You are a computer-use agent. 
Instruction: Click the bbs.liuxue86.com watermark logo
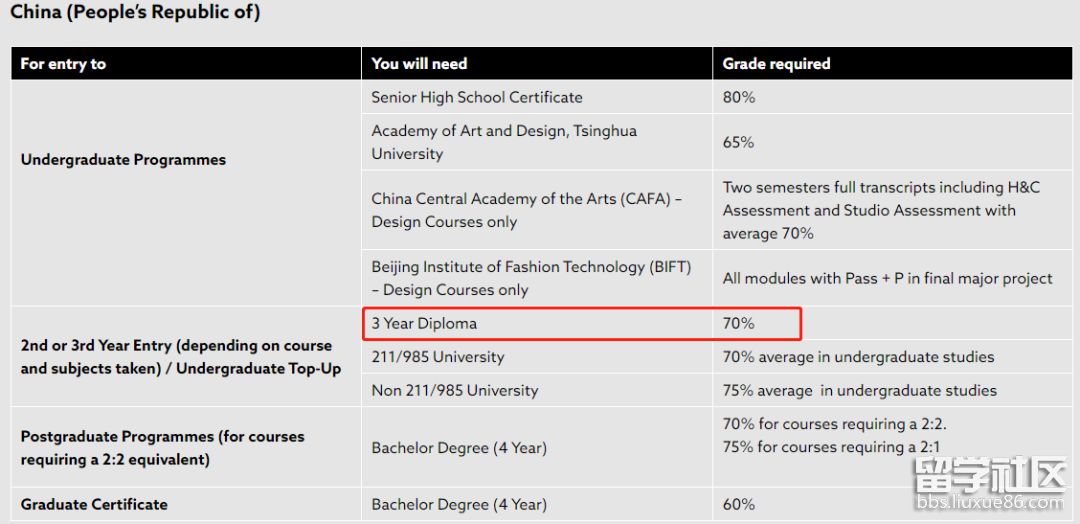tap(990, 485)
